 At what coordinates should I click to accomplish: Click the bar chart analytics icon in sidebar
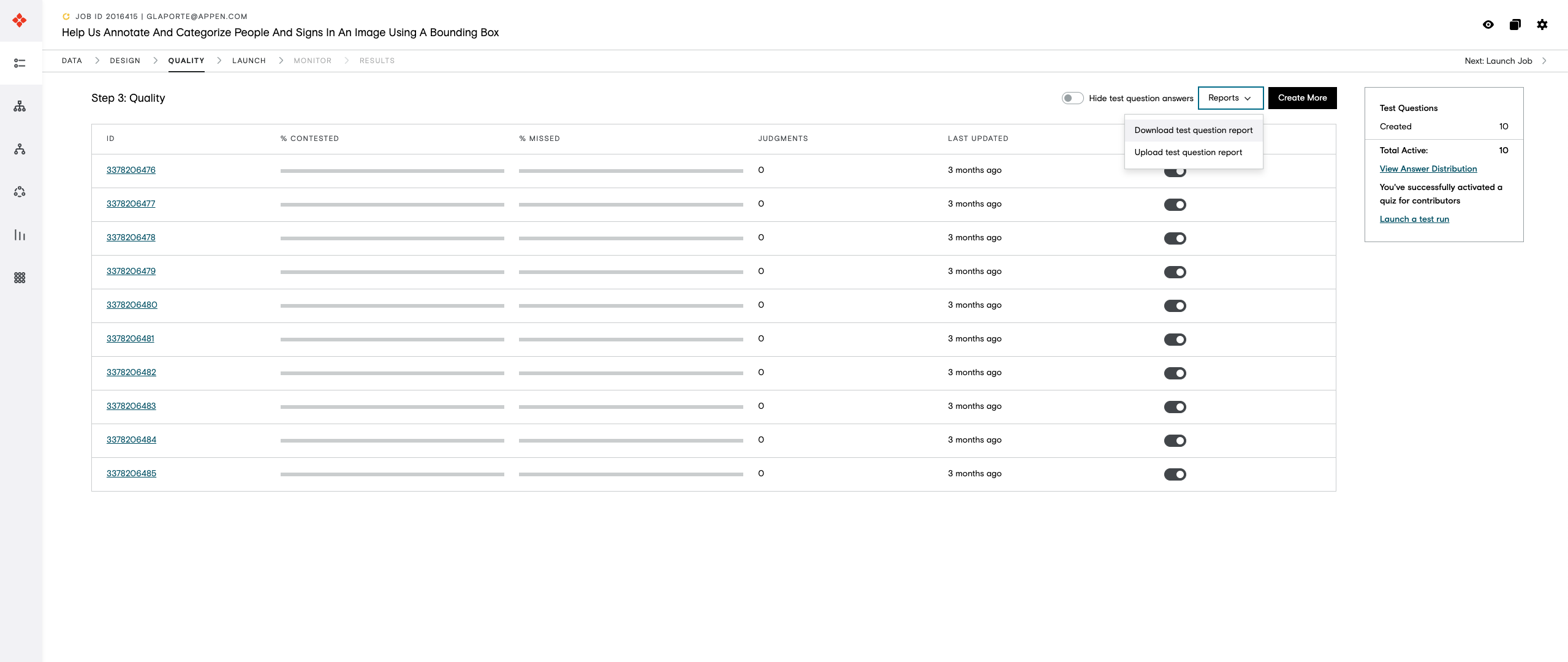20,235
